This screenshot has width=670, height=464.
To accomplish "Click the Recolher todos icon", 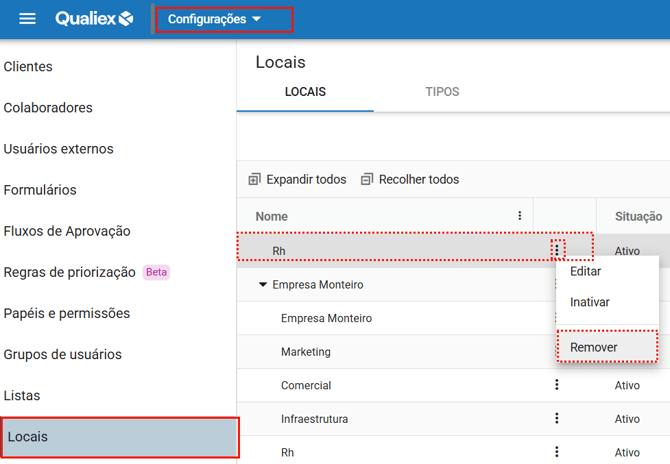I will [x=367, y=180].
